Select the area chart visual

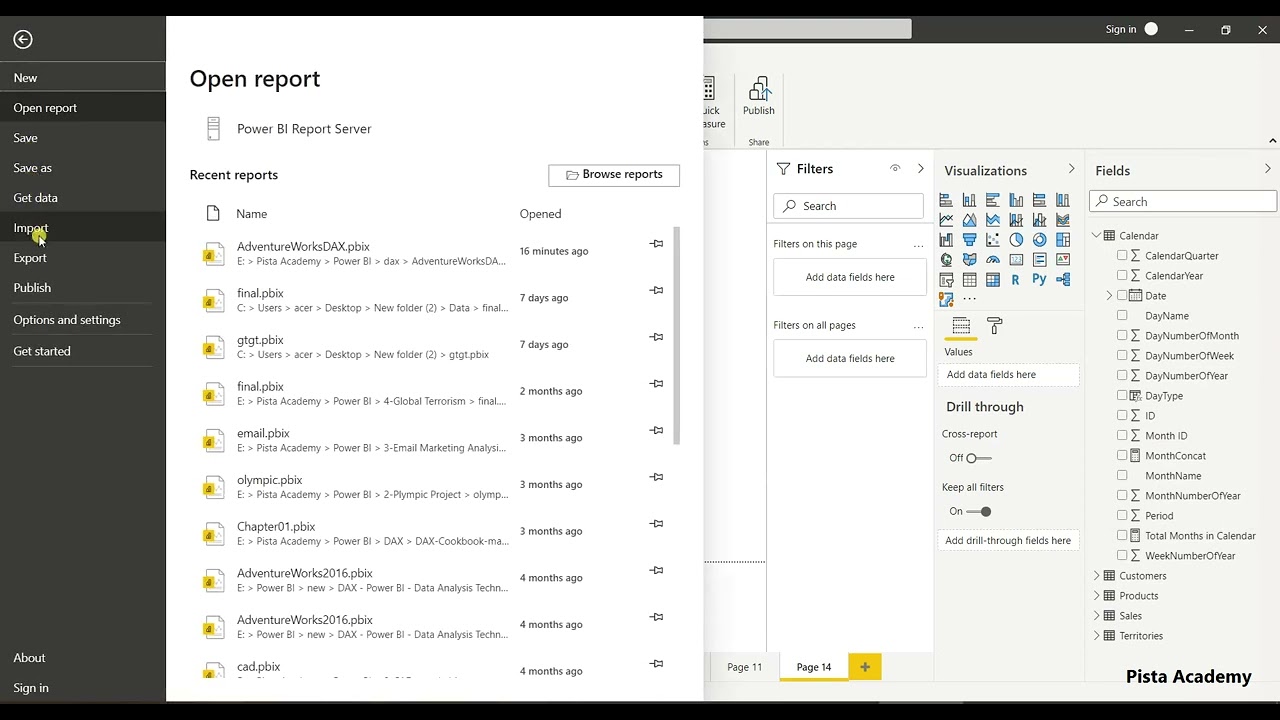tap(969, 220)
